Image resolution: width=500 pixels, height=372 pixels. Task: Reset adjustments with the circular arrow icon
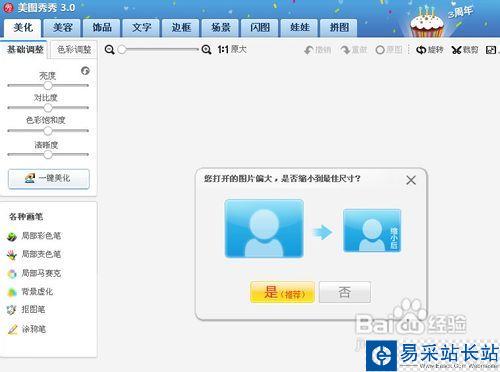pos(85,71)
